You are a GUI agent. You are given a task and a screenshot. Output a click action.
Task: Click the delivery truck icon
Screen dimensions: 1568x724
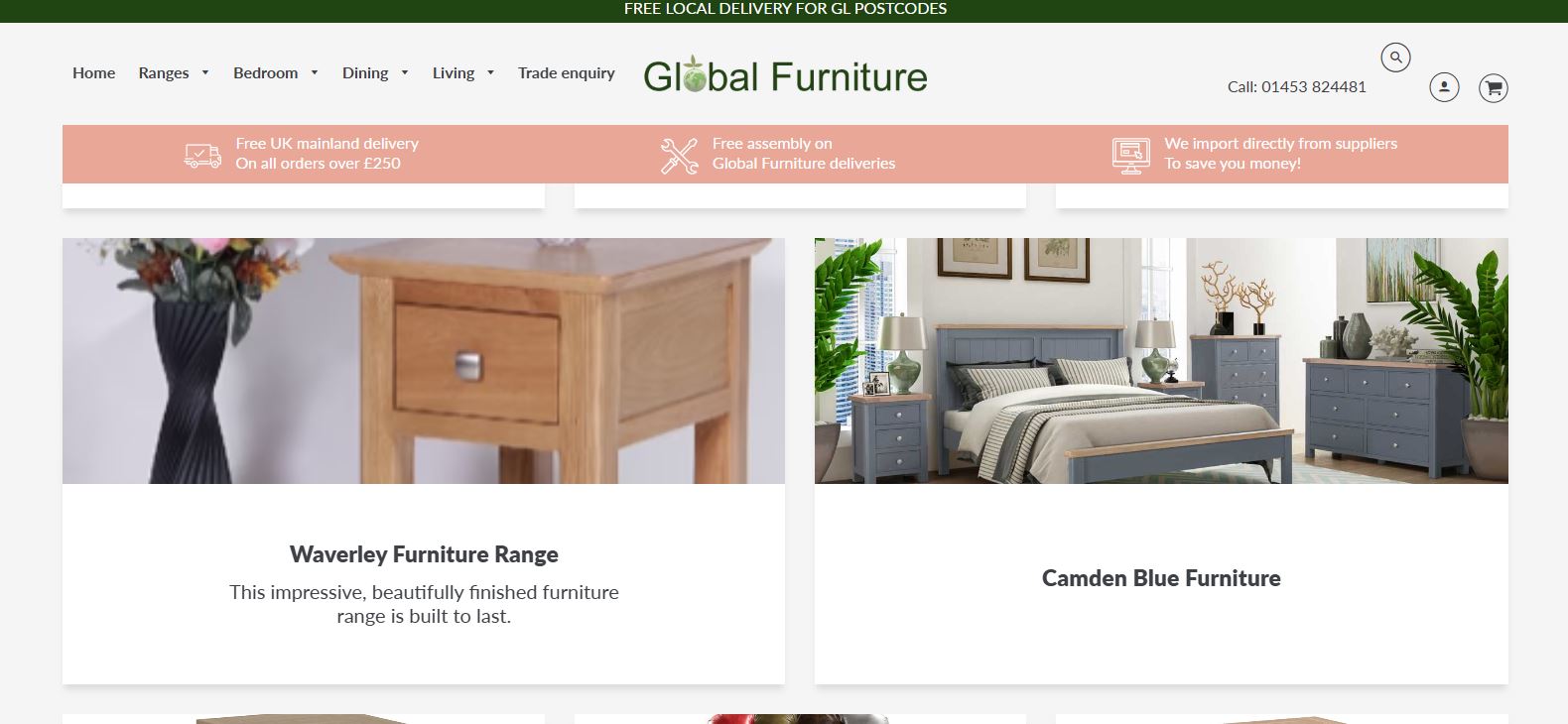(202, 155)
